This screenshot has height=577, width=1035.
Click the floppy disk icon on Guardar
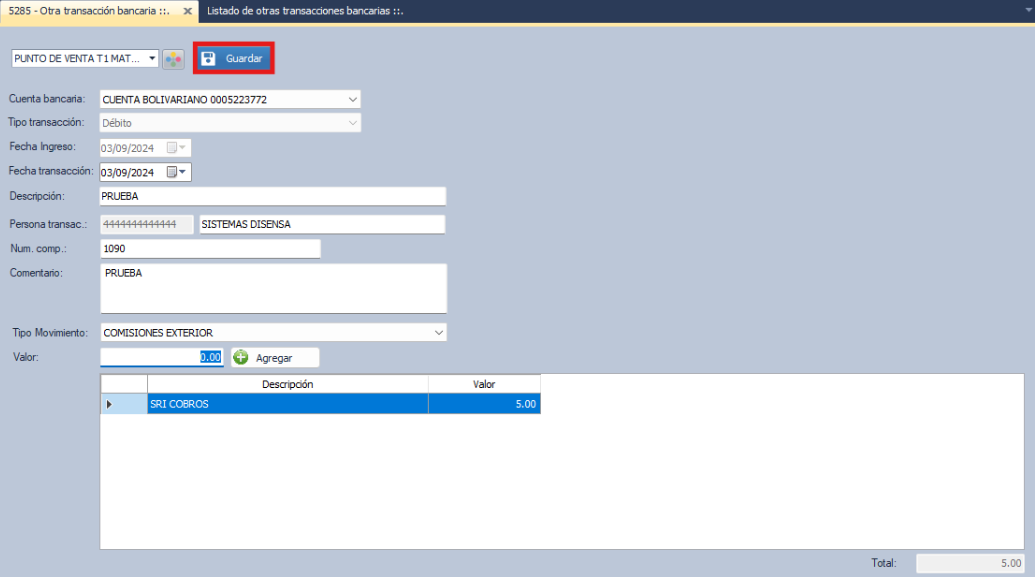click(x=209, y=59)
